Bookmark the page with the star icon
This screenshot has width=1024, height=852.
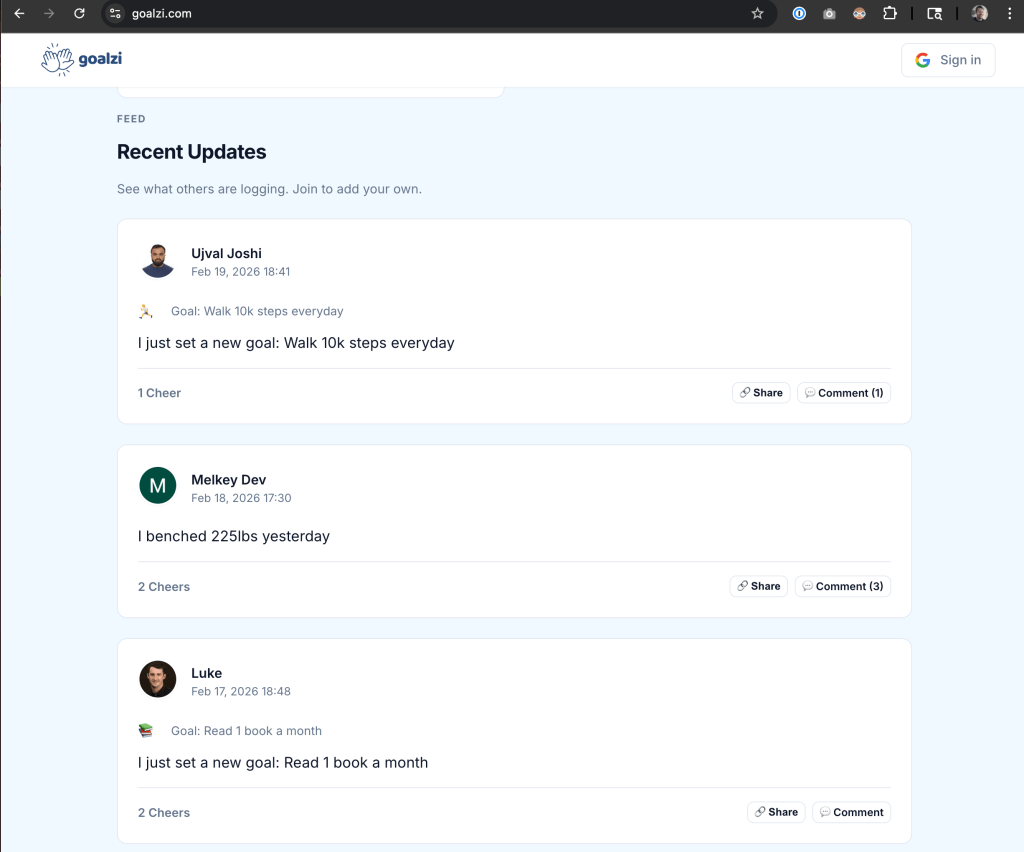click(757, 14)
